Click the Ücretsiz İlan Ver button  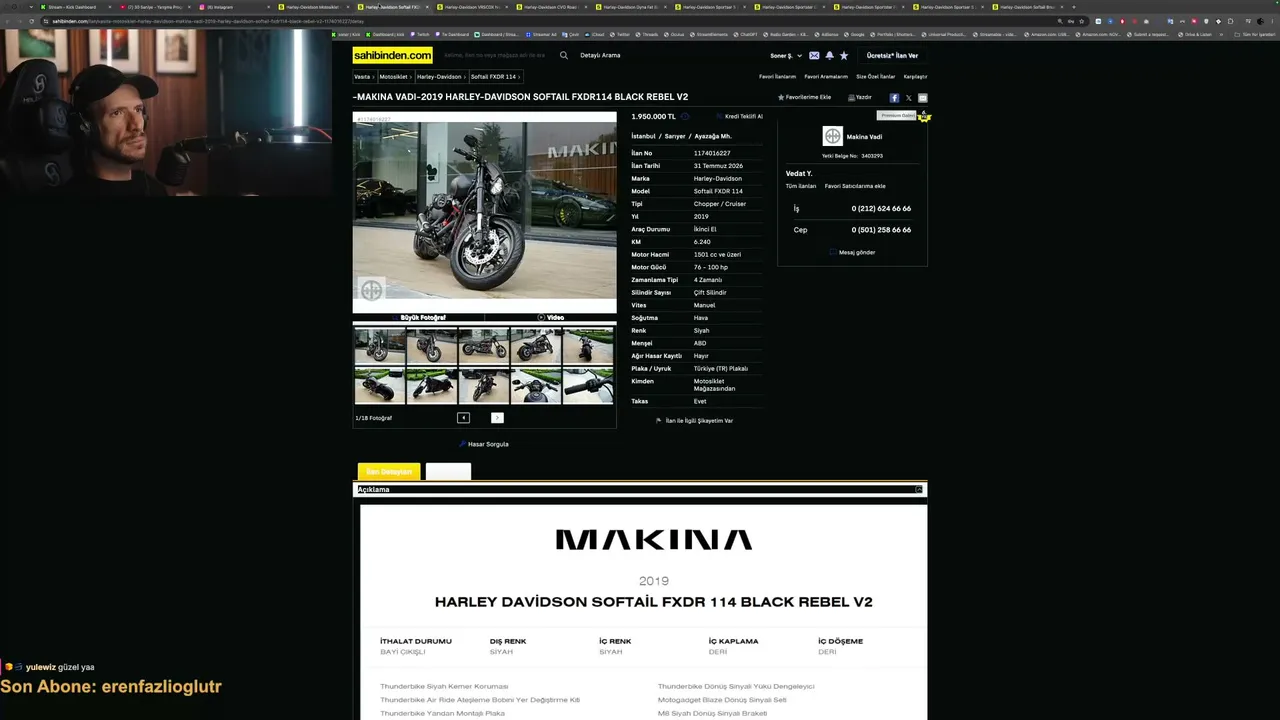[x=892, y=56]
